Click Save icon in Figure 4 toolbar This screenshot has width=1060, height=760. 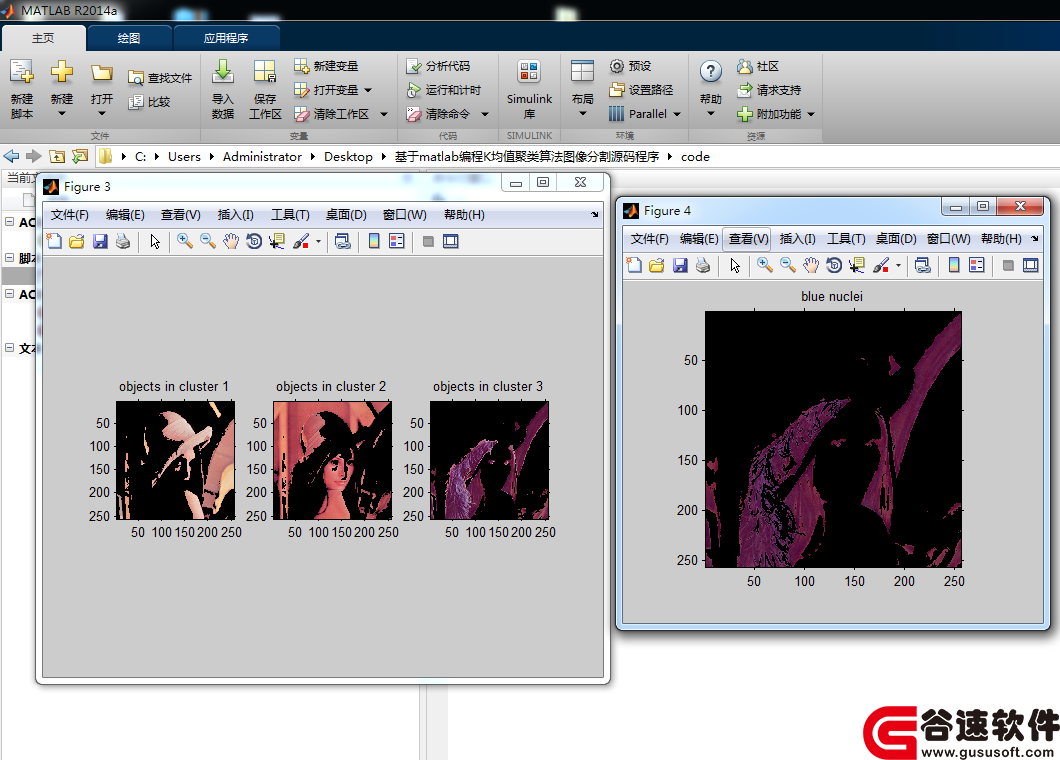[x=680, y=266]
